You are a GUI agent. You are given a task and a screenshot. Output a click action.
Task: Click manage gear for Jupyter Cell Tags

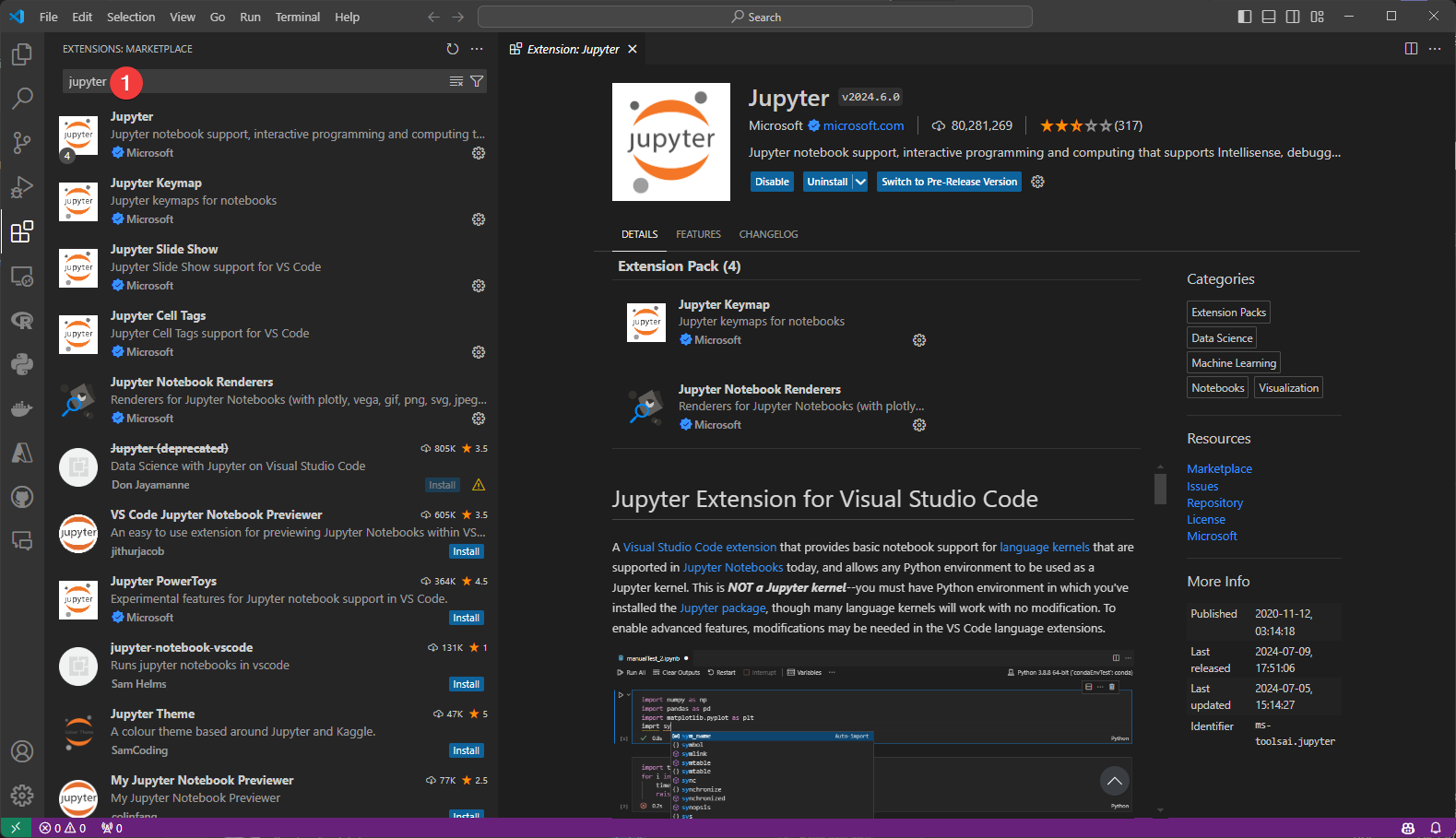[479, 352]
